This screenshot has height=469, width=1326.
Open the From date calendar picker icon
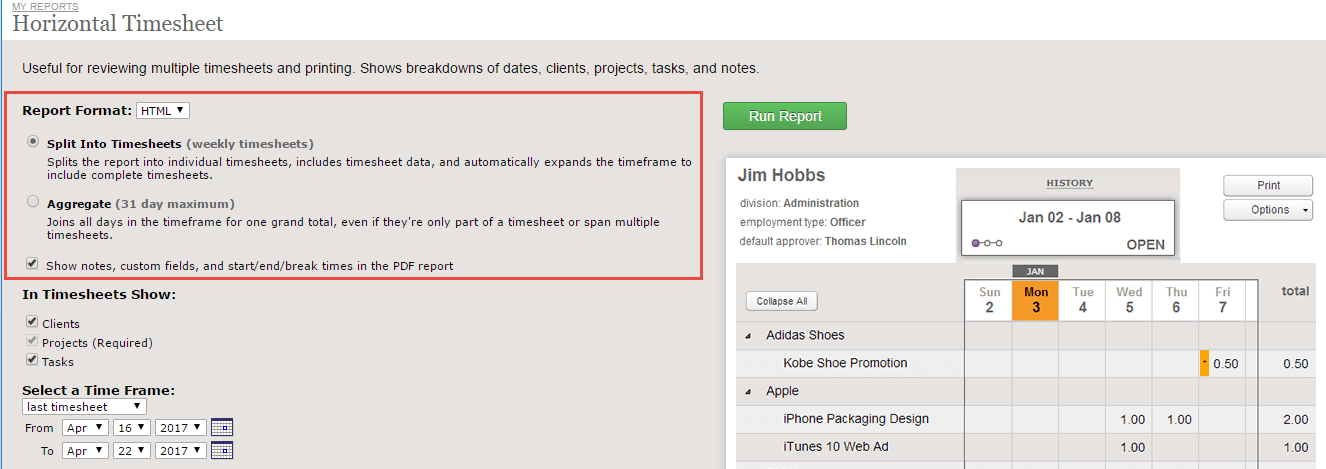221,427
